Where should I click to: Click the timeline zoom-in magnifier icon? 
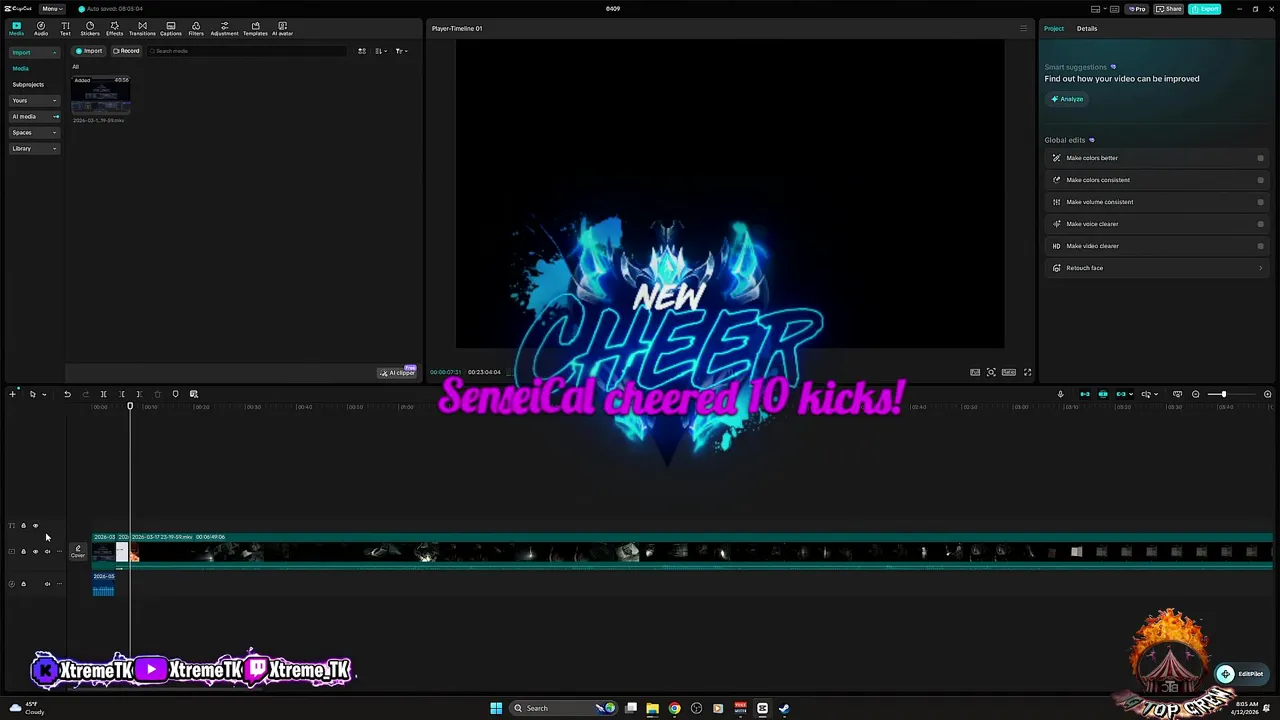pyautogui.click(x=1267, y=394)
